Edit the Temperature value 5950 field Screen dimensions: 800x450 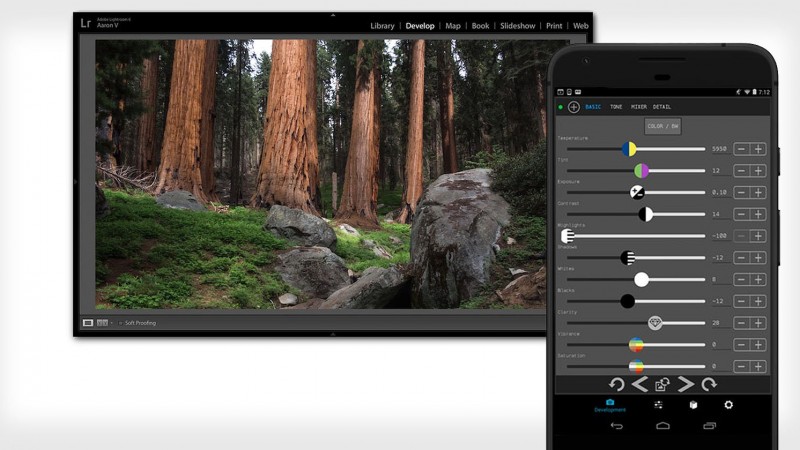719,149
